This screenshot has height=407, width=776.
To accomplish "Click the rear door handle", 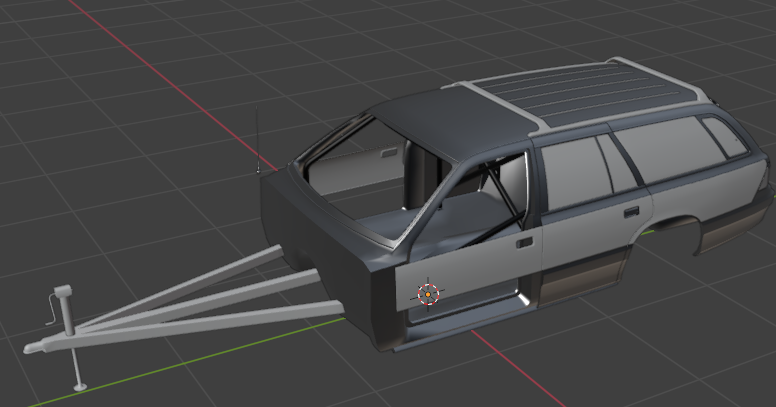I will tap(631, 213).
